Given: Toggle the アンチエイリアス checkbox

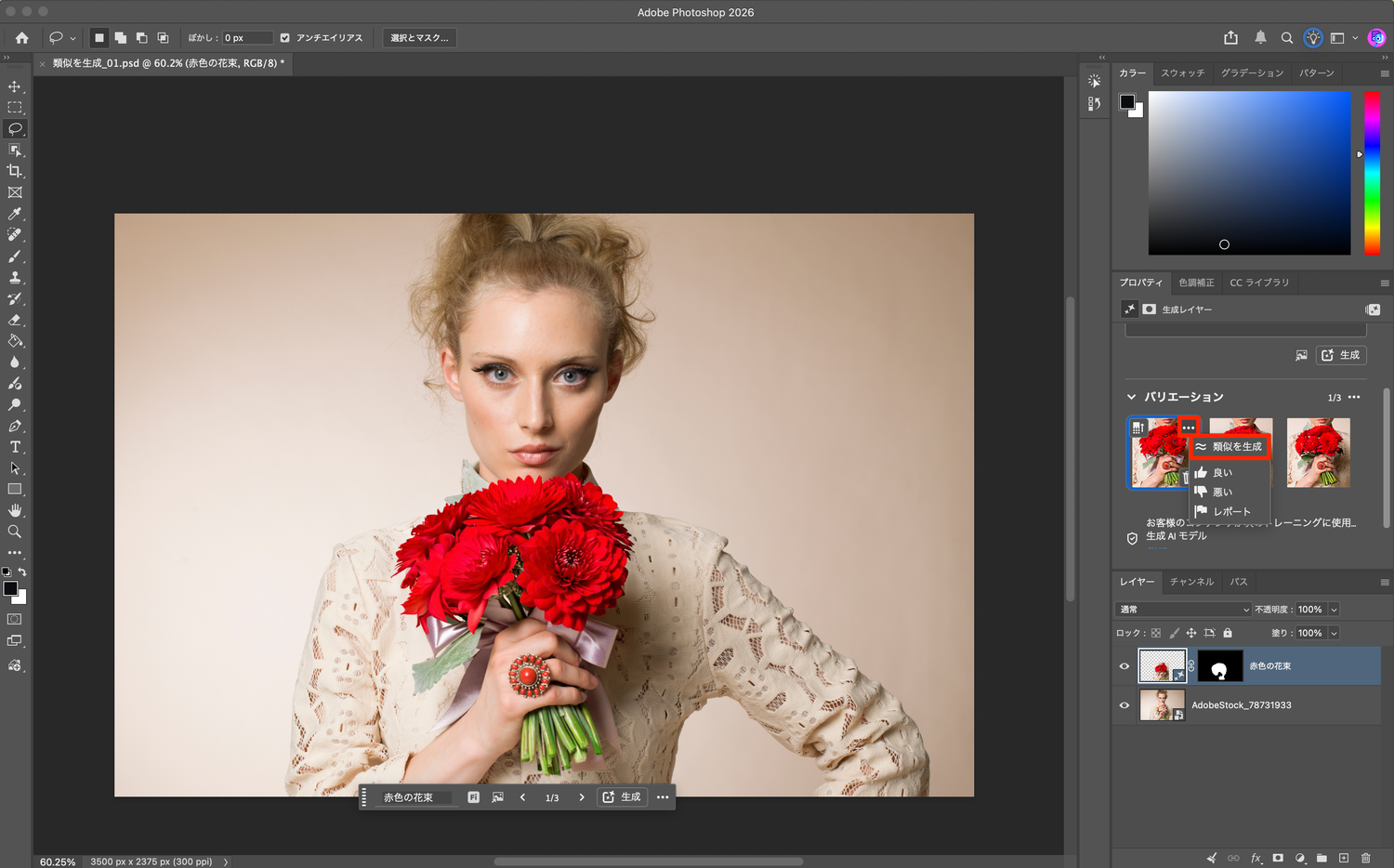Looking at the screenshot, I should pyautogui.click(x=285, y=38).
